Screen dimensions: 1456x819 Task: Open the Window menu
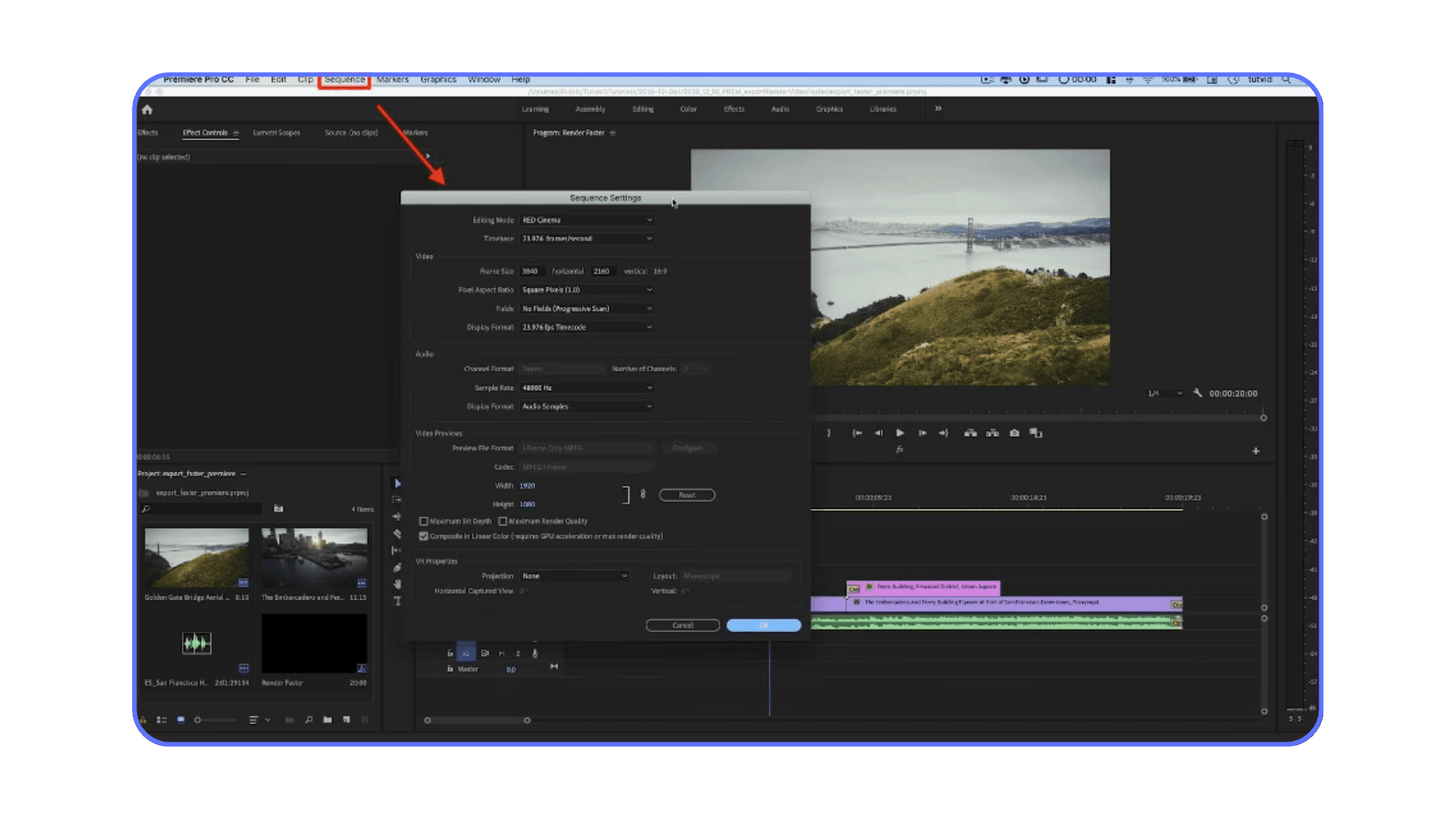coord(484,80)
